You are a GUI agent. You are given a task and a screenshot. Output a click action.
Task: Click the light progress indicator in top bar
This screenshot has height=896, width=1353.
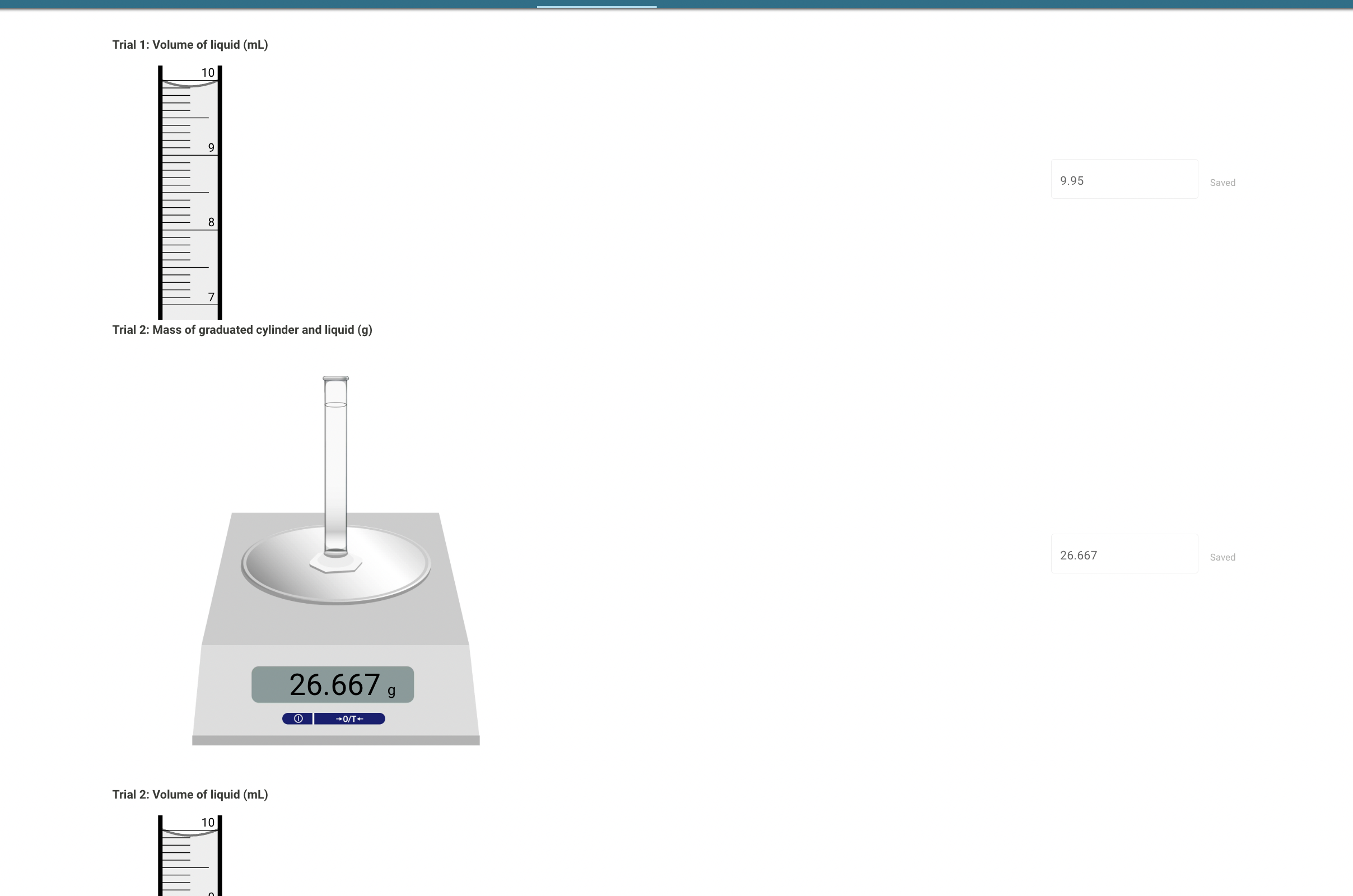coord(596,6)
